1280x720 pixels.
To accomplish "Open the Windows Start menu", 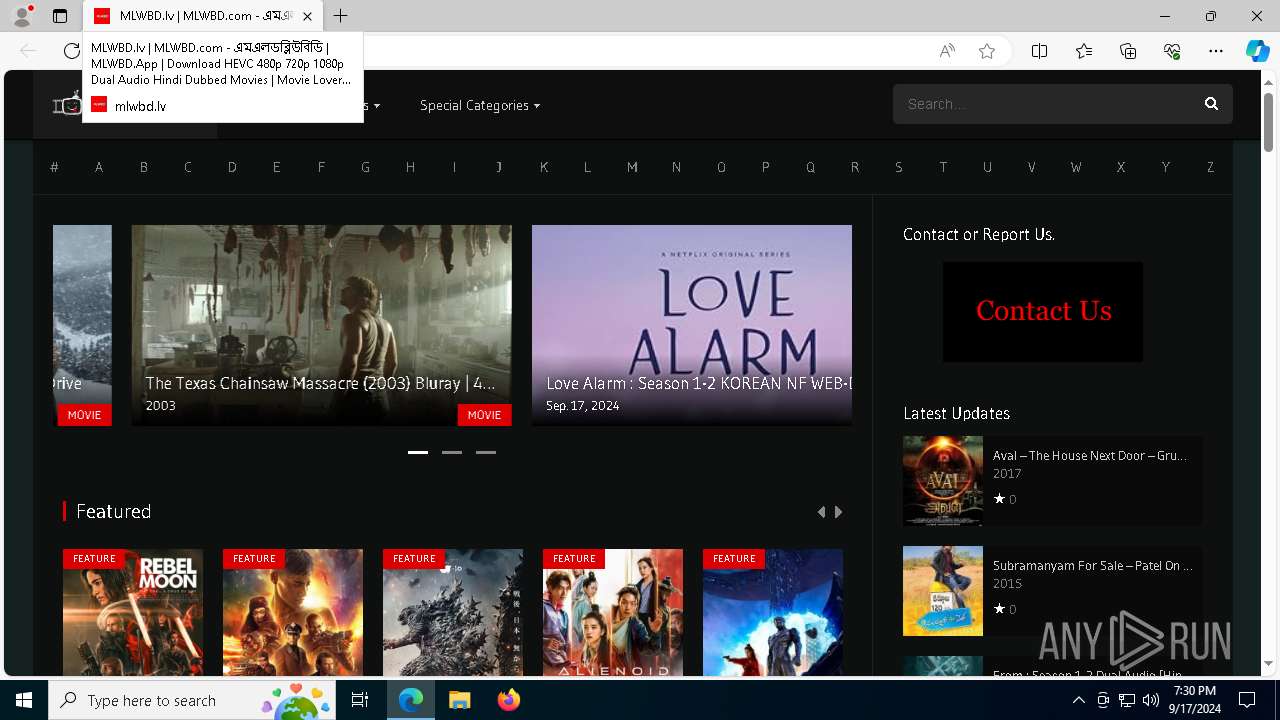I will click(24, 700).
